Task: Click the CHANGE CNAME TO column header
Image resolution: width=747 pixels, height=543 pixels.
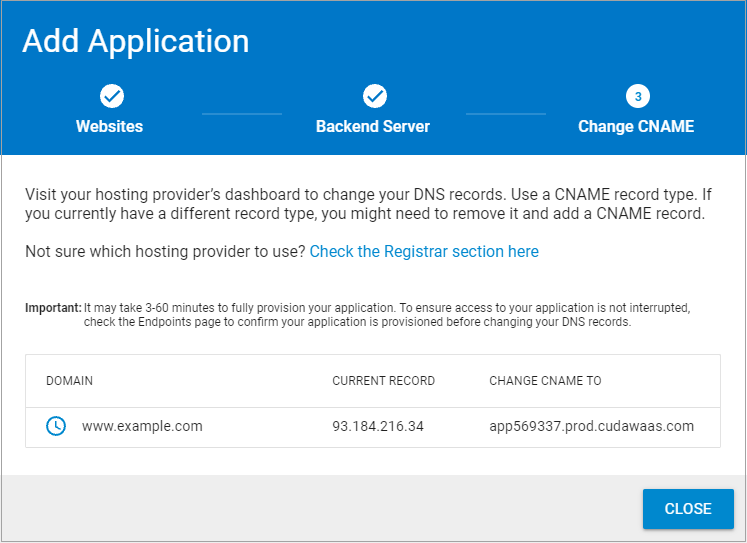Action: point(545,381)
